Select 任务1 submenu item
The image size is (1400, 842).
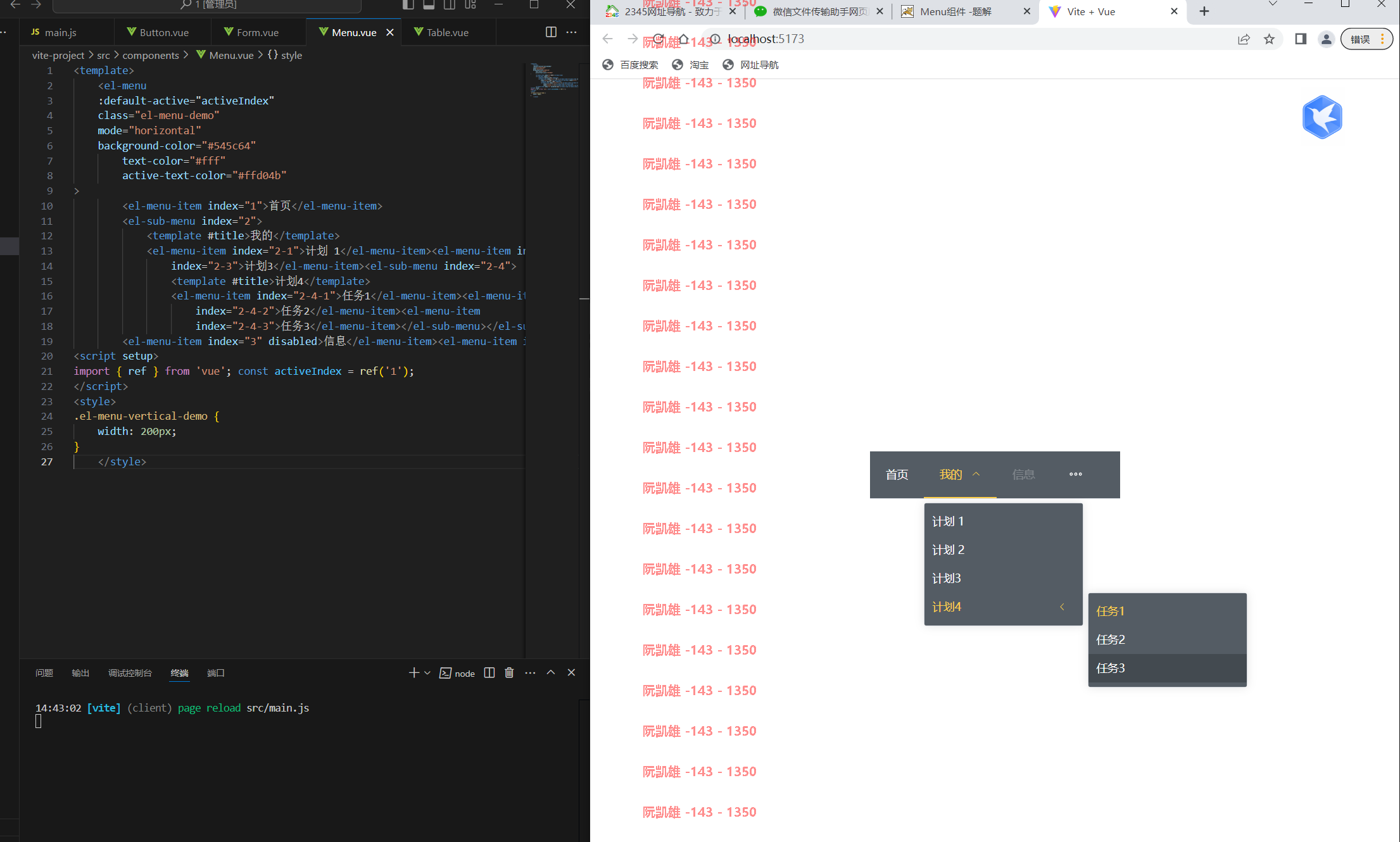[x=1167, y=611]
